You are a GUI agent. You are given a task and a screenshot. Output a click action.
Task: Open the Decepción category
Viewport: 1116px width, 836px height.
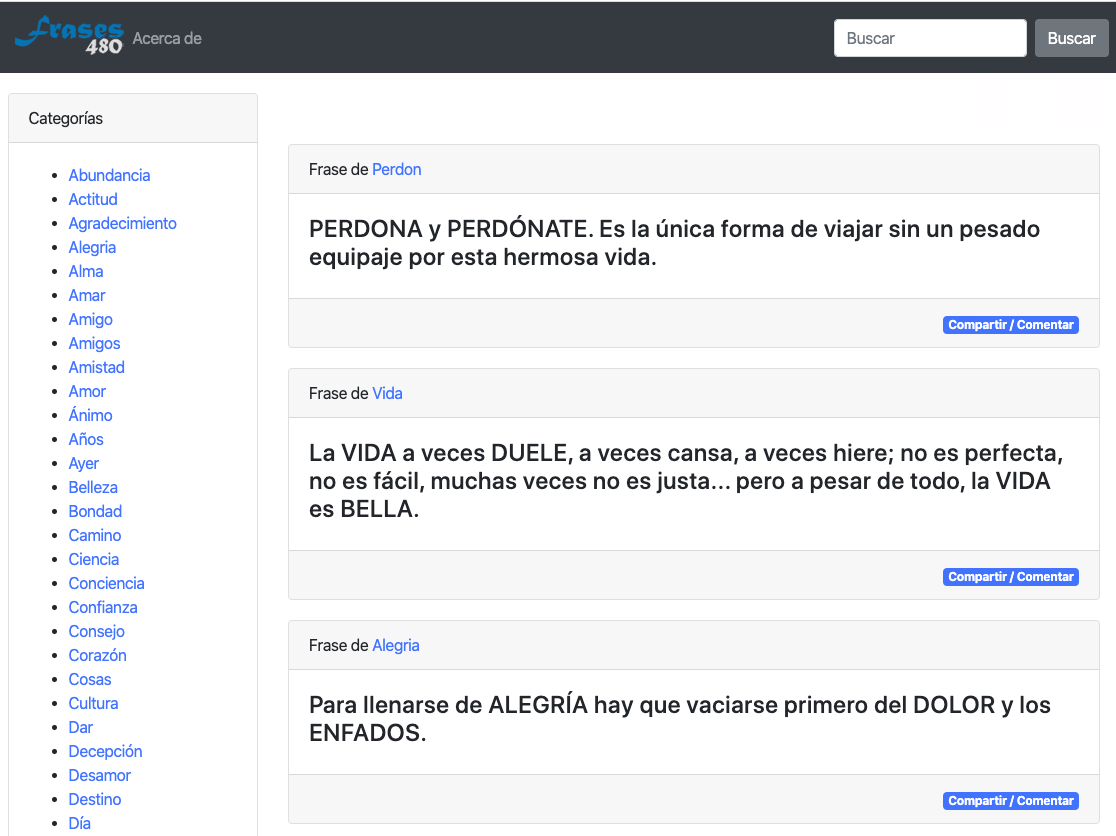tap(105, 751)
